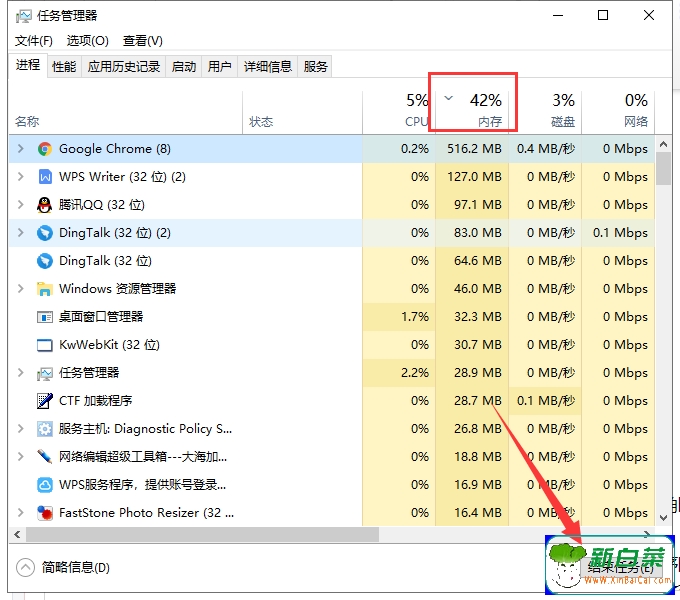This screenshot has height=600, width=680.
Task: Click the 1.7% CPU value
Action: click(x=415, y=317)
